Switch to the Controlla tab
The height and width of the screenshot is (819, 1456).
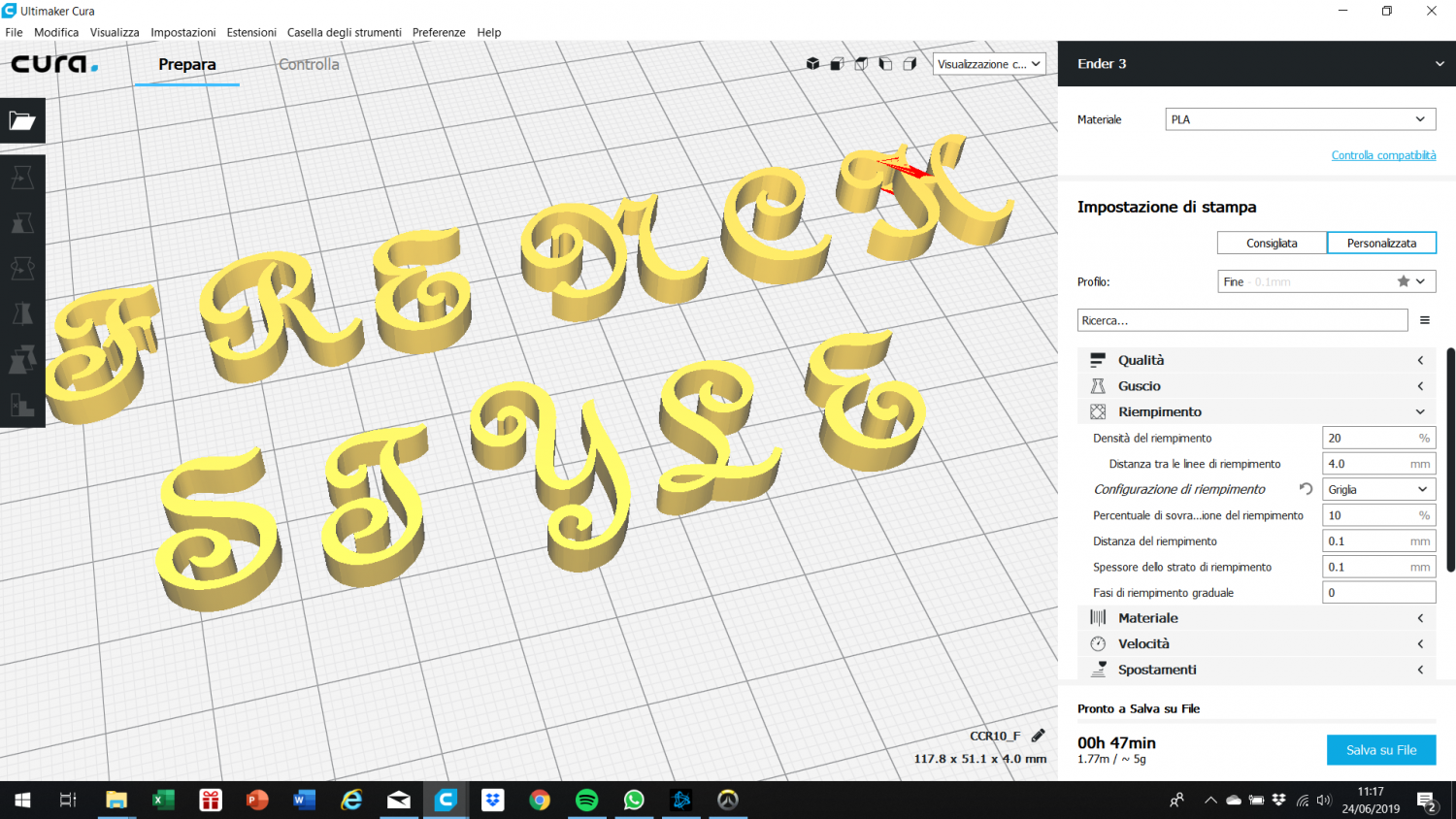308,64
